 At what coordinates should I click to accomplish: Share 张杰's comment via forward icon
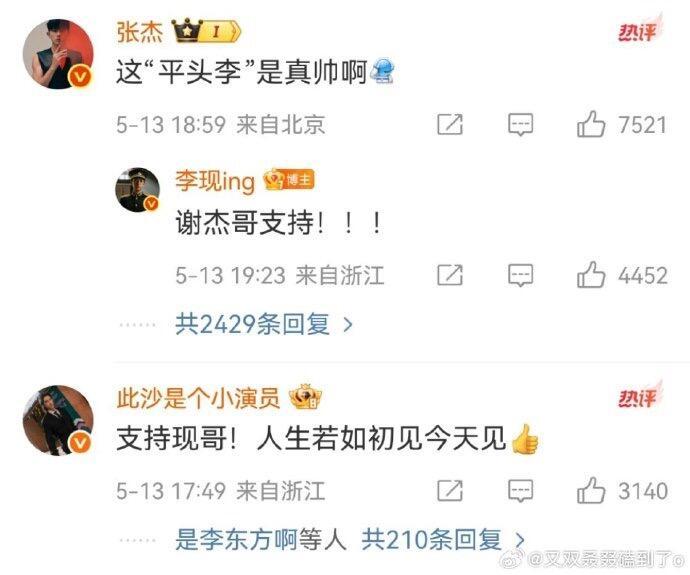(450, 125)
